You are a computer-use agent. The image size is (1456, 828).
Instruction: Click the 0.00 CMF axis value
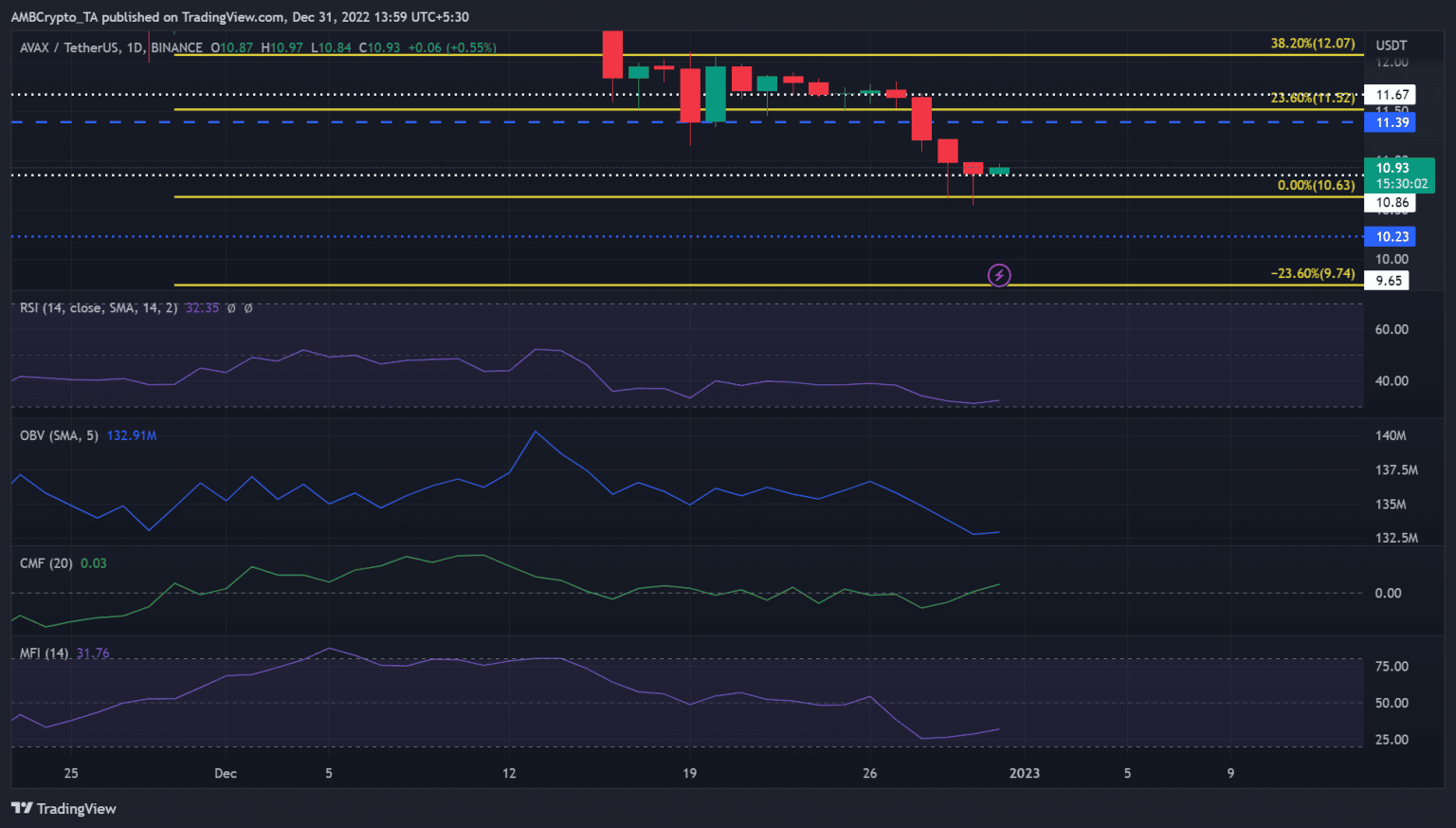tap(1388, 593)
